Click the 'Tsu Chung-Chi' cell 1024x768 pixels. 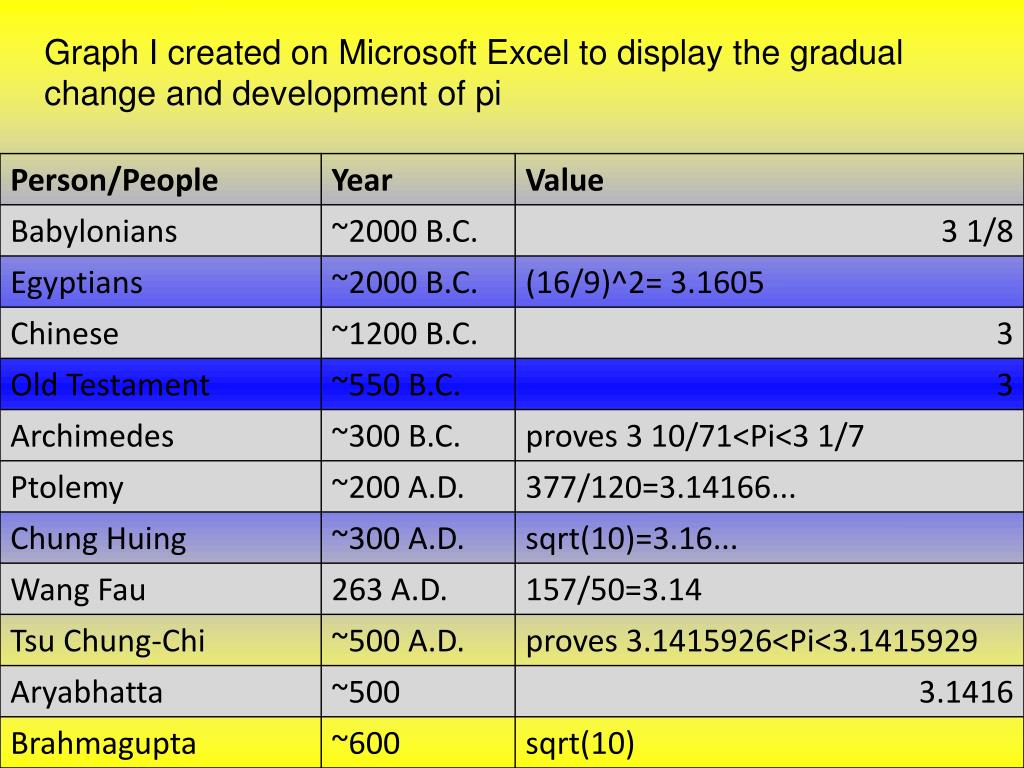pos(161,640)
